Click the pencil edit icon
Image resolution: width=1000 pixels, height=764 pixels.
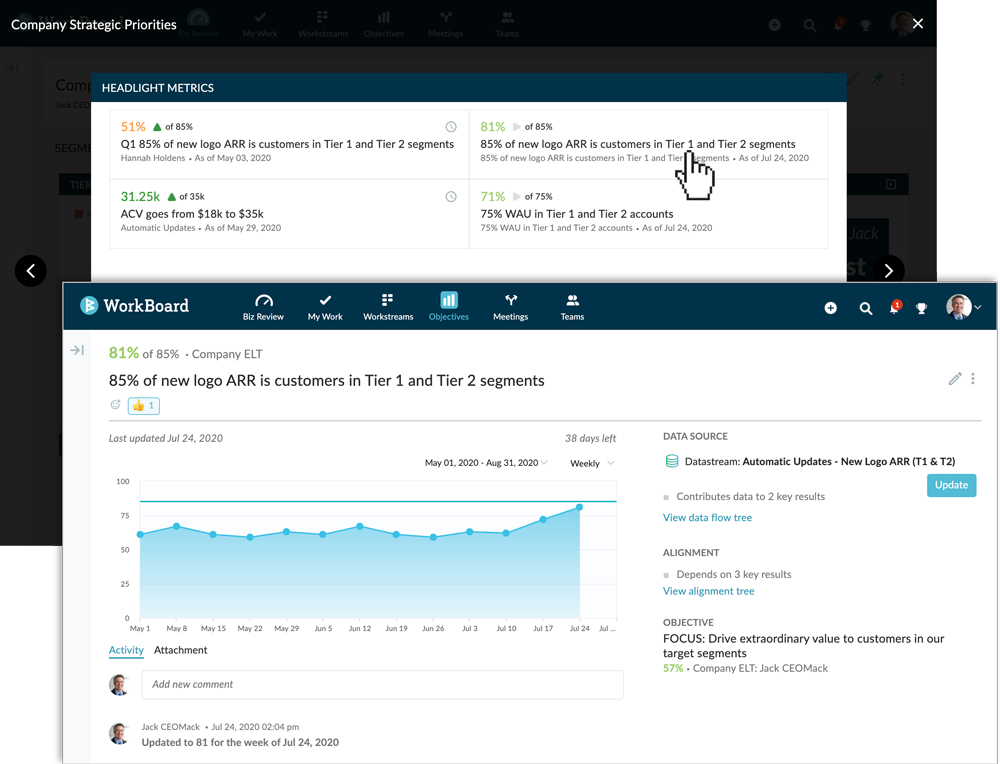[955, 379]
